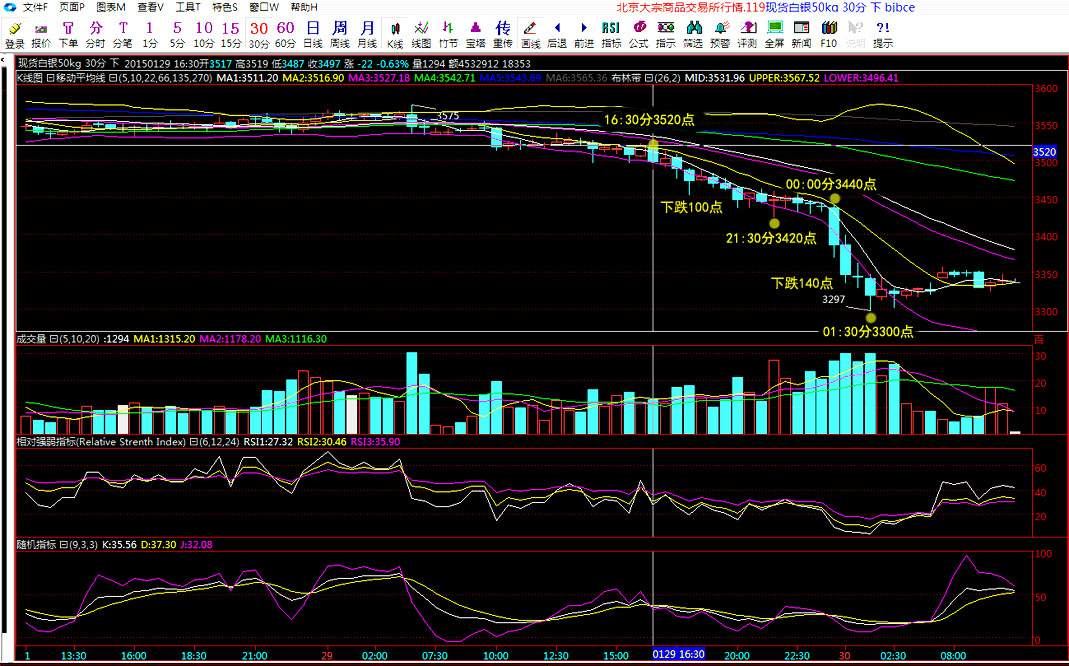The image size is (1069, 666).
Task: Open the 页面P menu
Action: coord(72,7)
